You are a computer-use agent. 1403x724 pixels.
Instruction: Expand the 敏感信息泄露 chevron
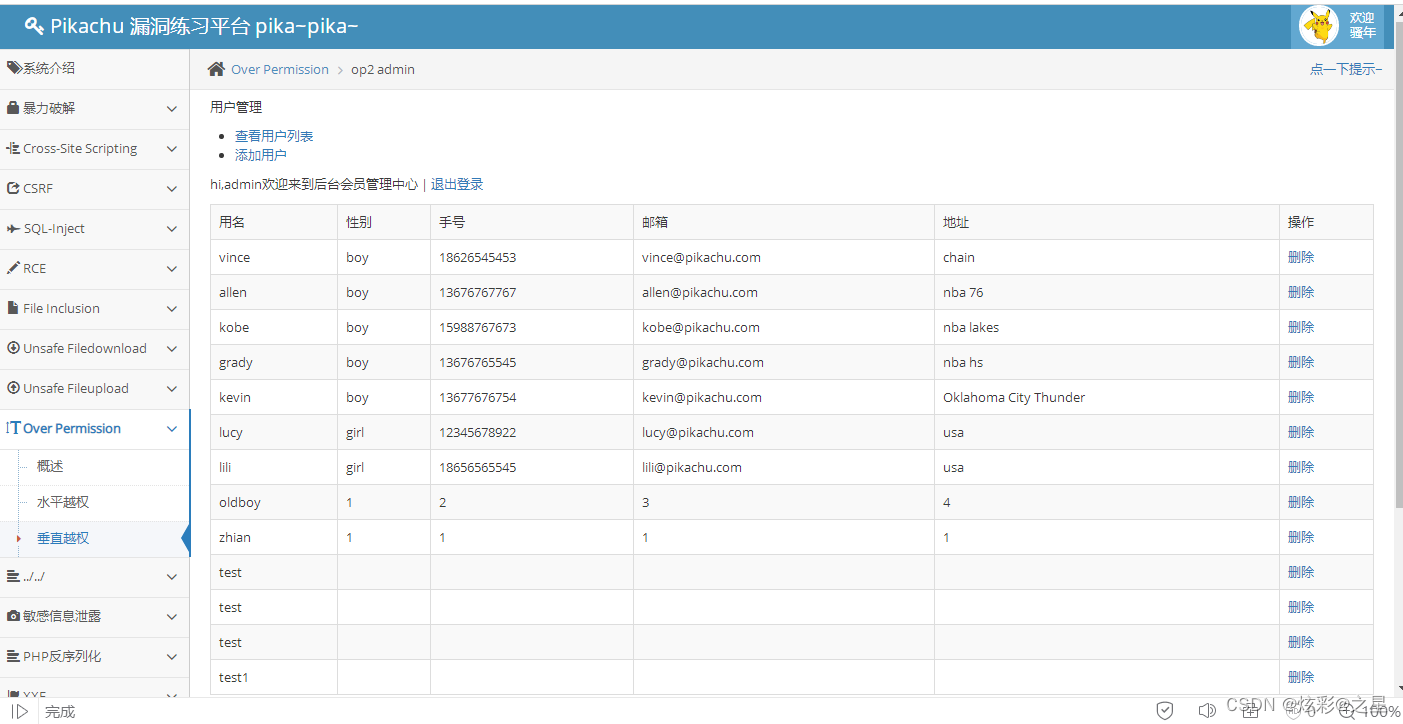coord(172,617)
